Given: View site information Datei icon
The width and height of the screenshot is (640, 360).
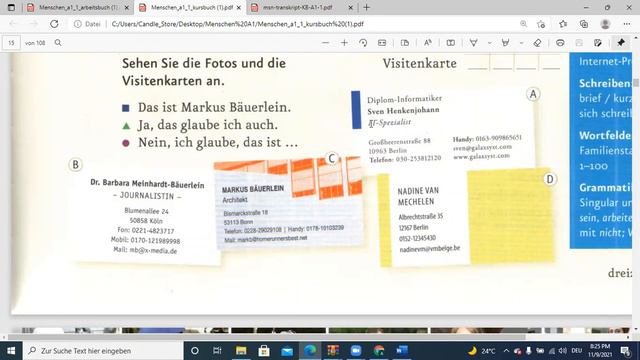Looking at the screenshot, I should point(87,24).
